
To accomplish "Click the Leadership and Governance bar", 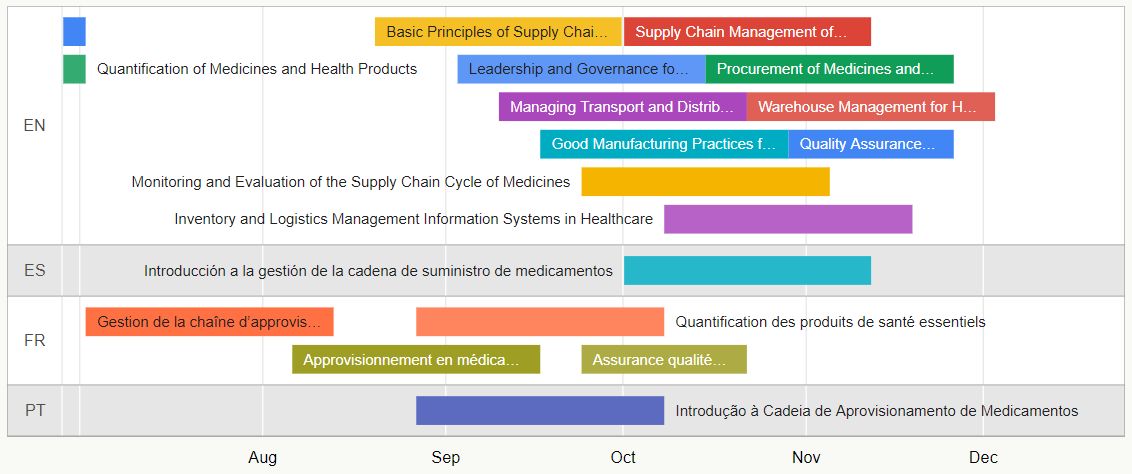I will (581, 69).
